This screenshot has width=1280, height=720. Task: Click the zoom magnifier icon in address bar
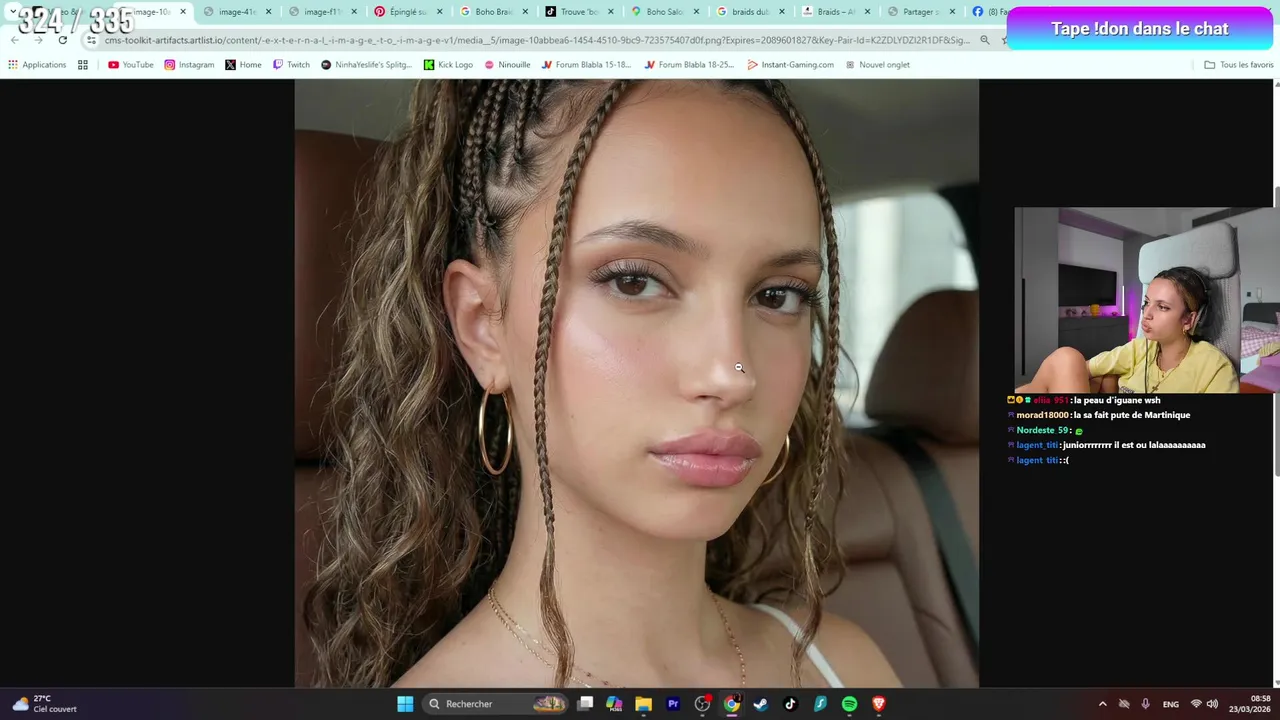985,40
